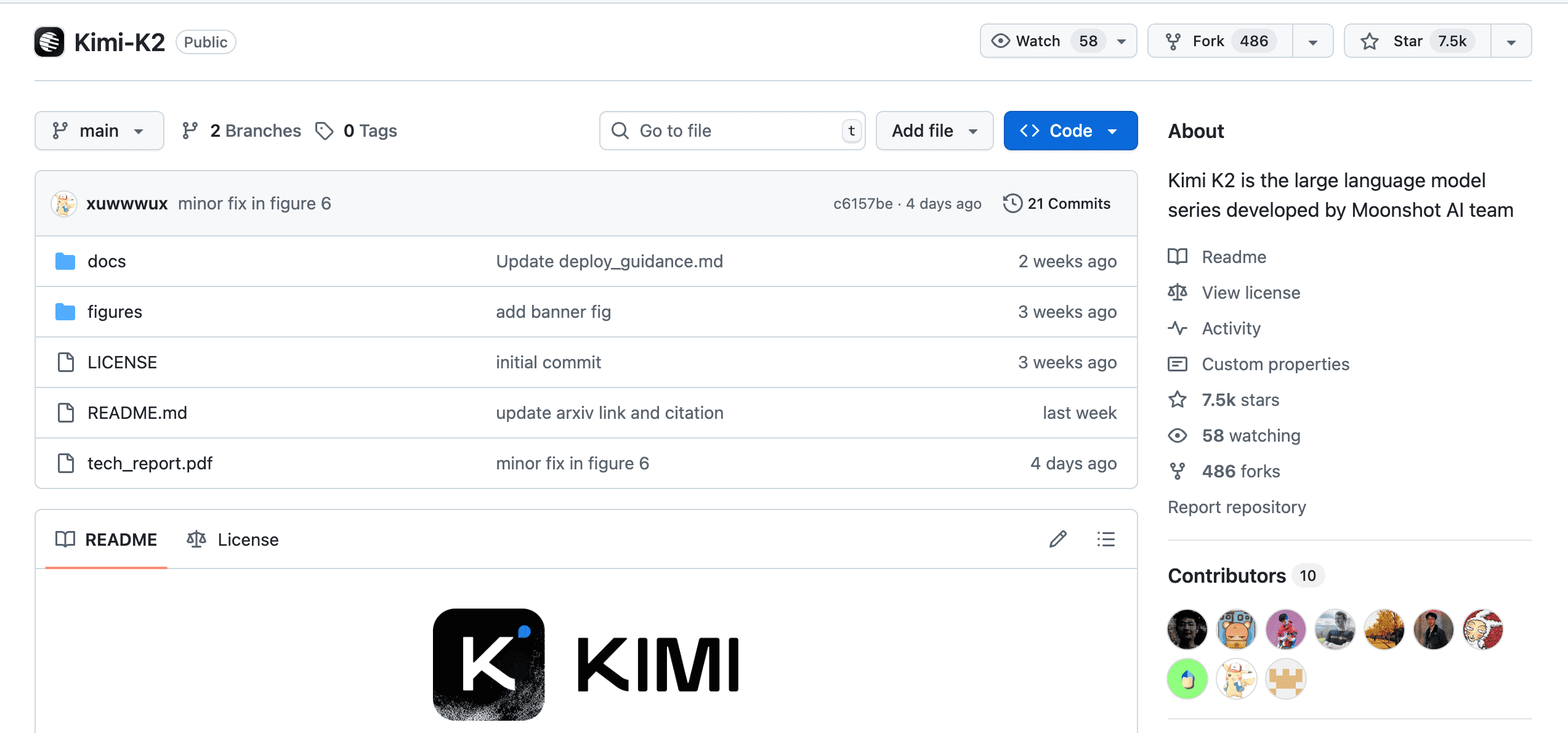Click the README.md file icon
The image size is (1568, 733).
[65, 413]
